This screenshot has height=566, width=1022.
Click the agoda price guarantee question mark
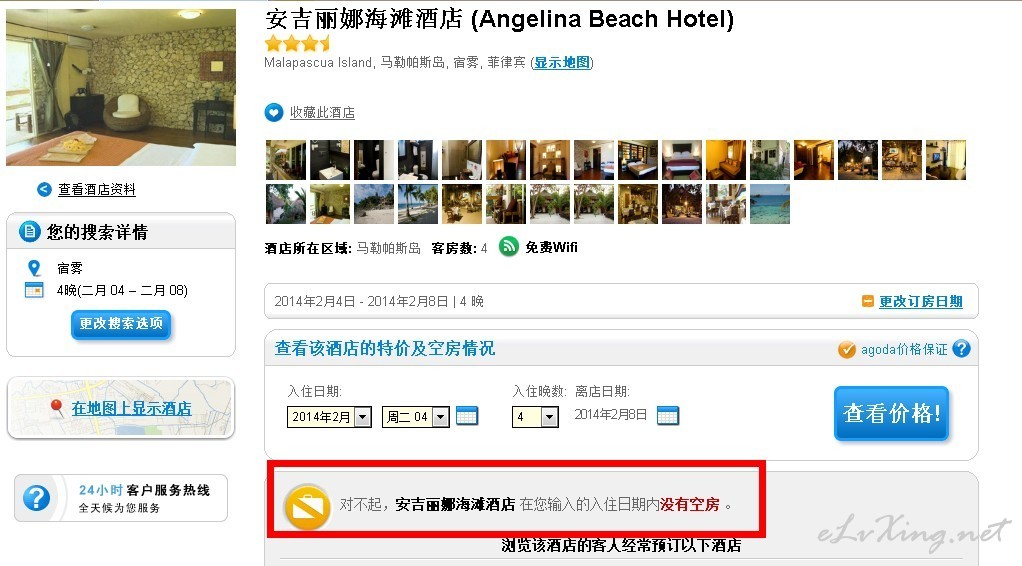pos(961,349)
